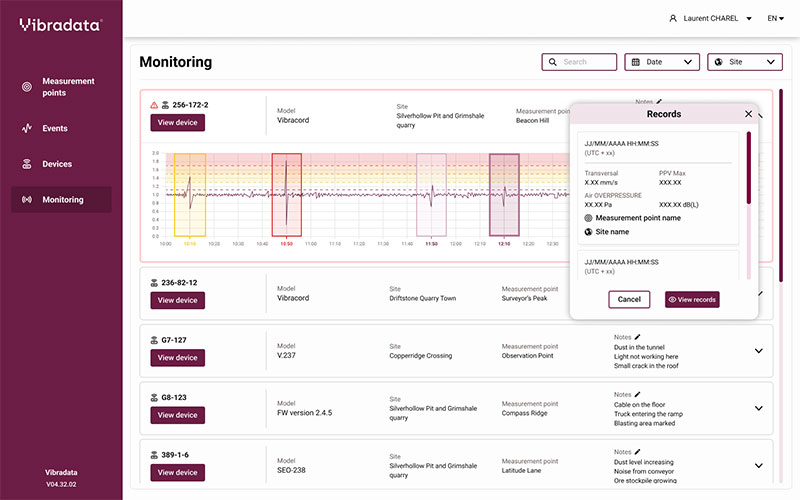Click the Vibradata logo
The height and width of the screenshot is (500, 800).
[x=59, y=24]
